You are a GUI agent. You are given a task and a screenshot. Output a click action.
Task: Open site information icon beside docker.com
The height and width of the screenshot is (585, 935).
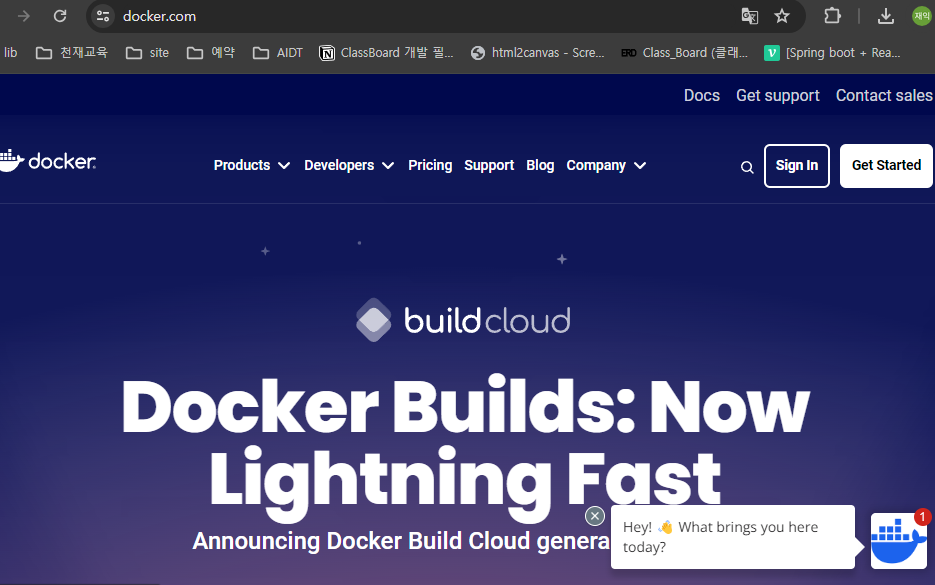[103, 16]
